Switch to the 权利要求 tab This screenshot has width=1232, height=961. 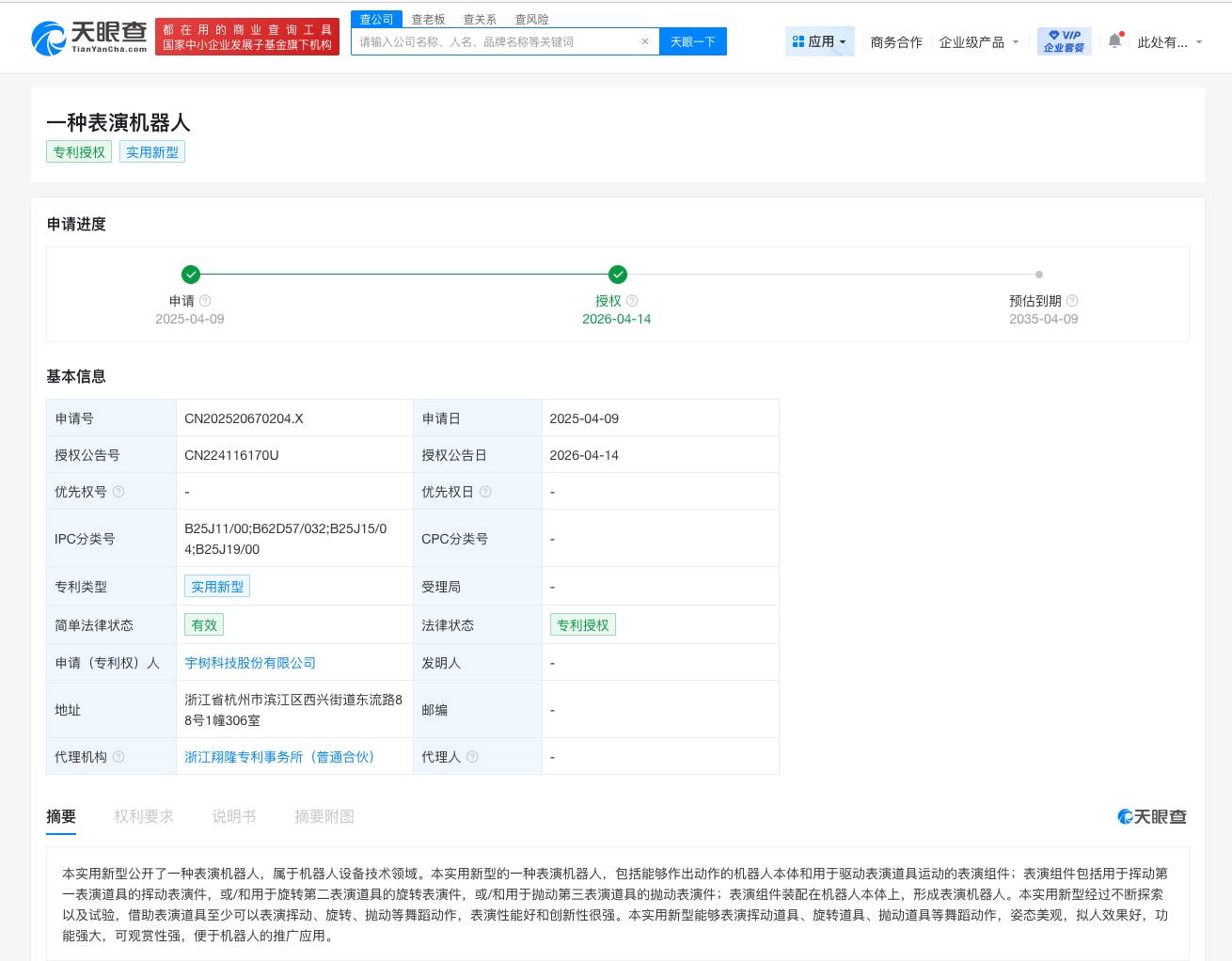[x=143, y=816]
